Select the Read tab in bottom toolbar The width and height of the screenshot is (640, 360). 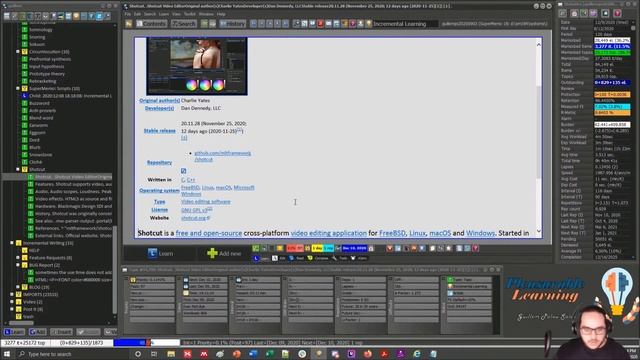point(297,258)
